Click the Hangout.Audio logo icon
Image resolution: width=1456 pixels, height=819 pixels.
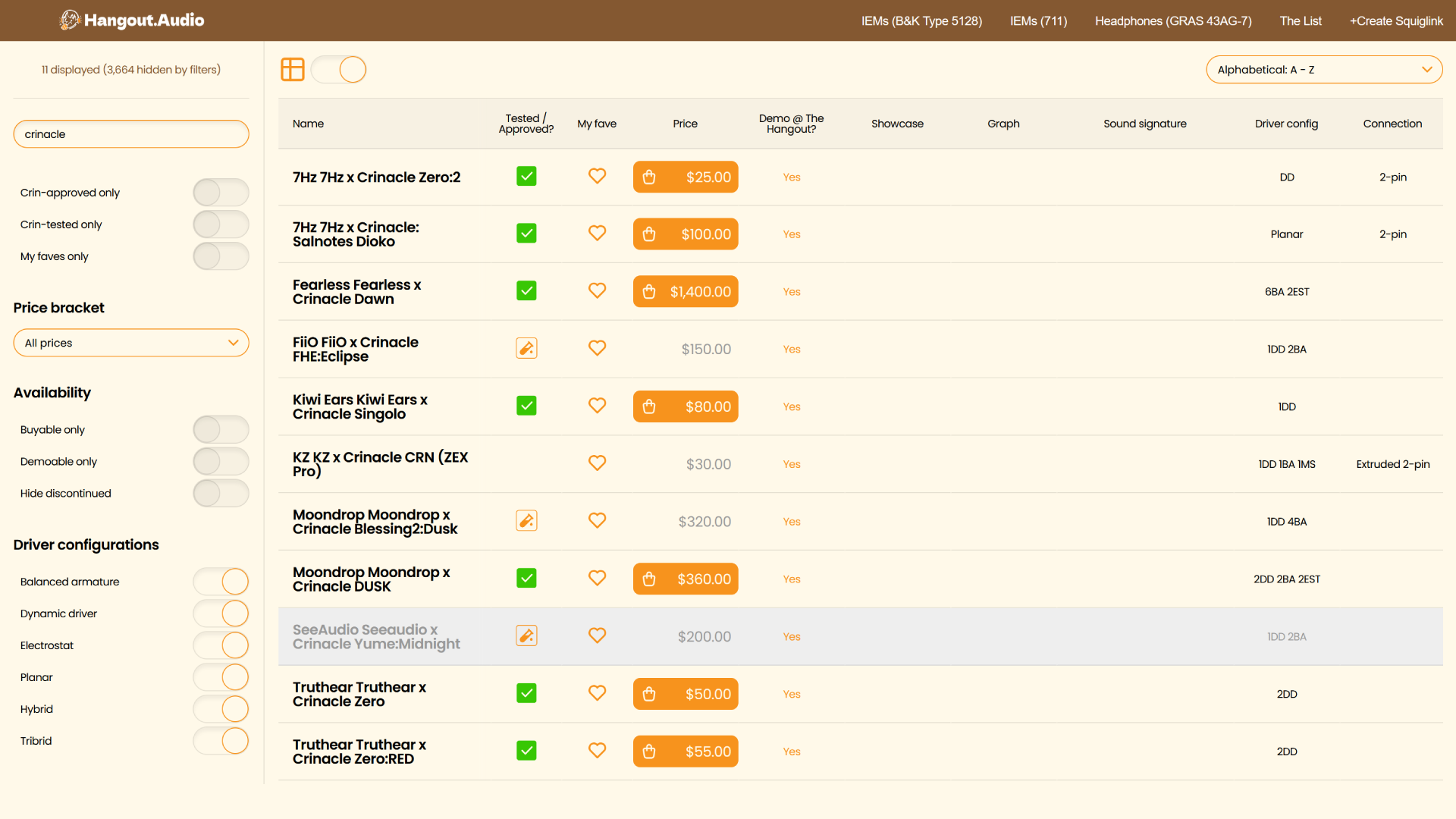70,20
